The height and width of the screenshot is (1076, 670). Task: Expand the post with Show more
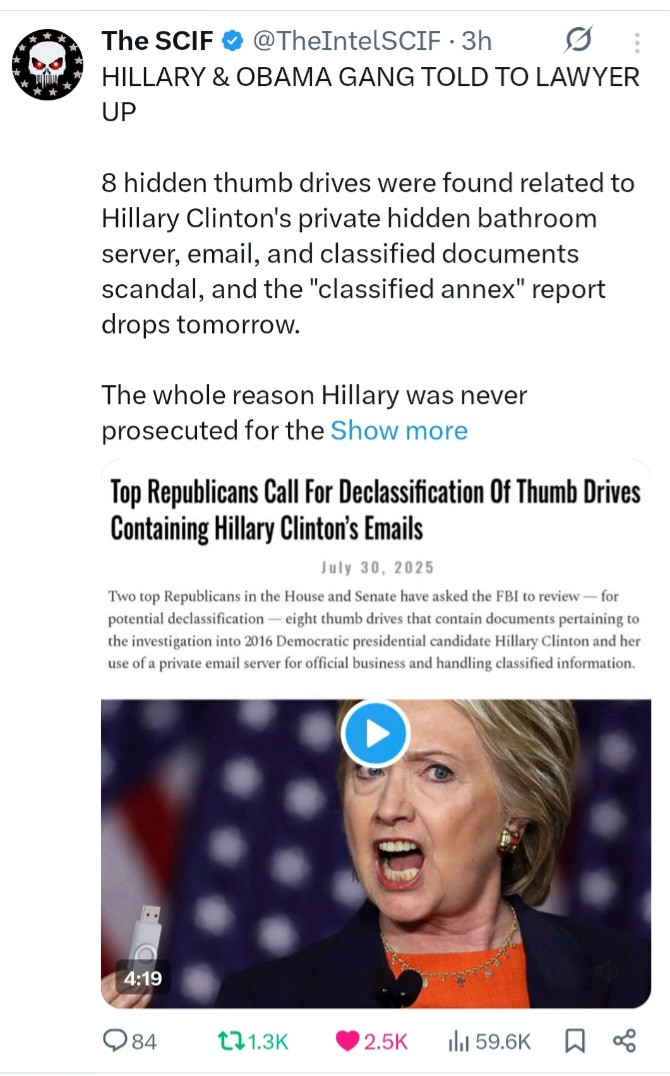399,430
